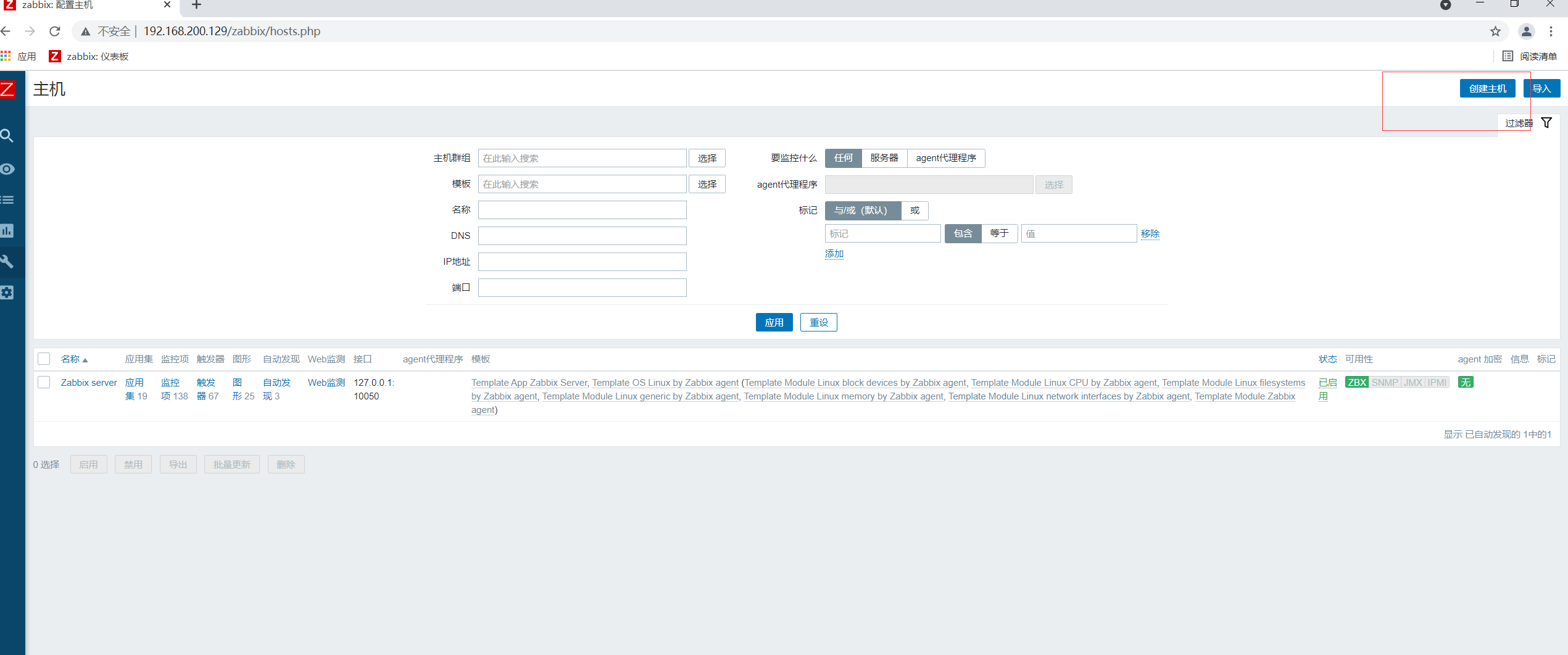Close the zabbix 配置主机 tab

coord(167,5)
